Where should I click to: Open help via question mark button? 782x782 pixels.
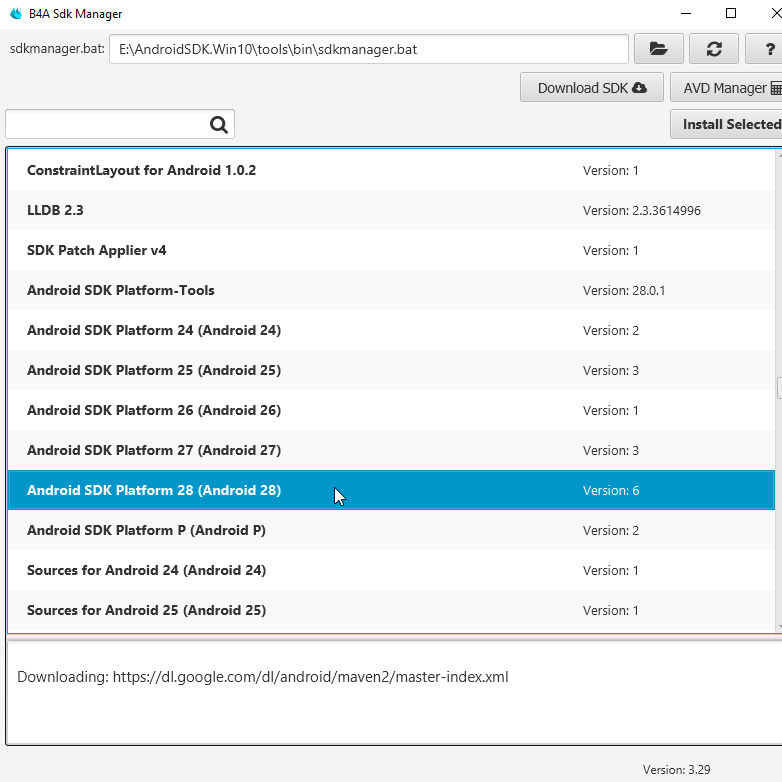pyautogui.click(x=766, y=48)
